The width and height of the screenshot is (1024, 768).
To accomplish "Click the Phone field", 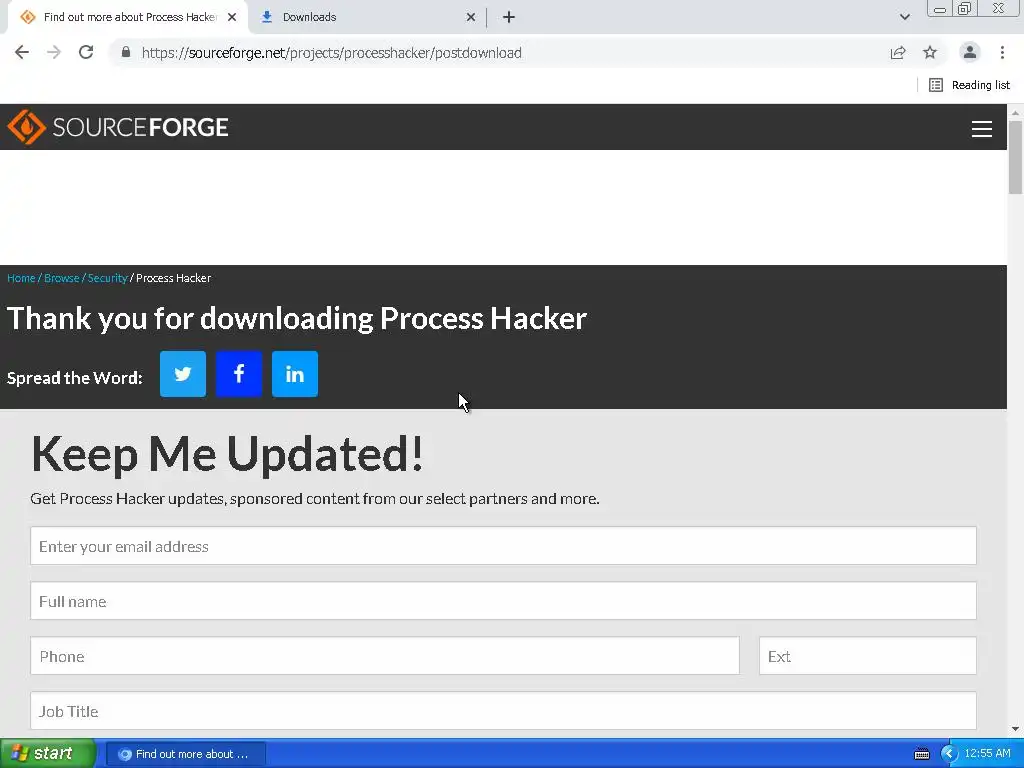I will tap(385, 656).
